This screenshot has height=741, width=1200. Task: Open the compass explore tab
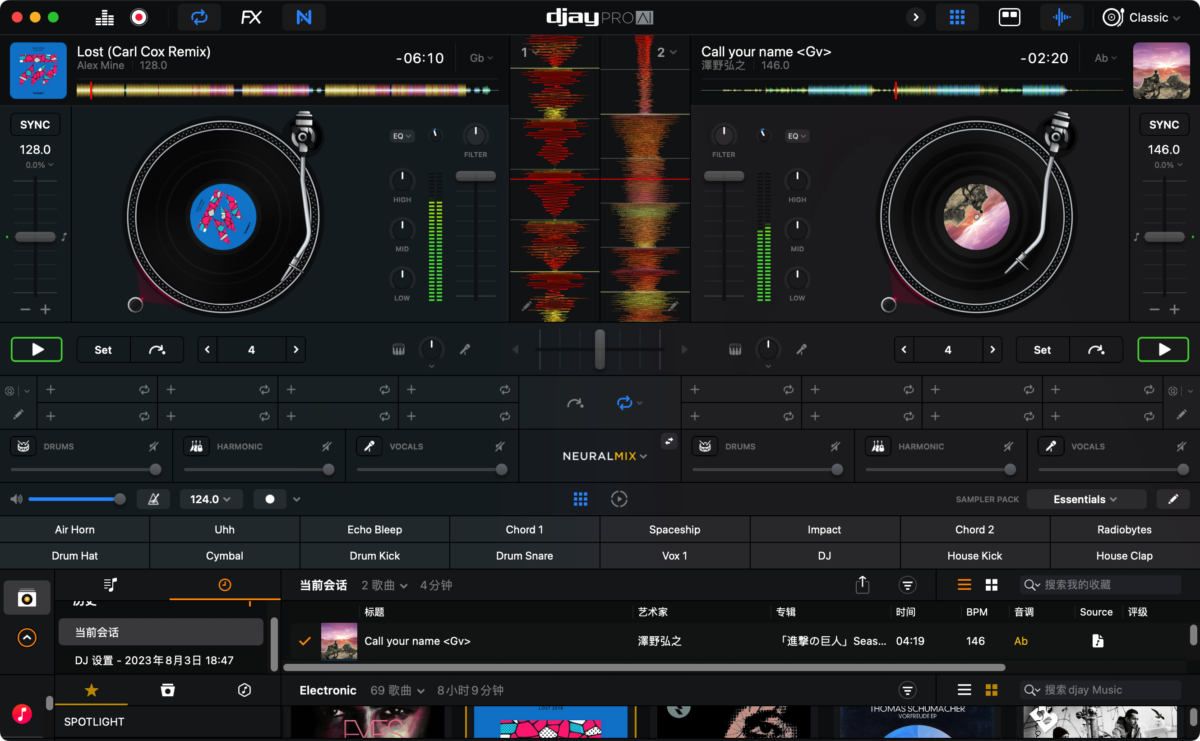244,690
